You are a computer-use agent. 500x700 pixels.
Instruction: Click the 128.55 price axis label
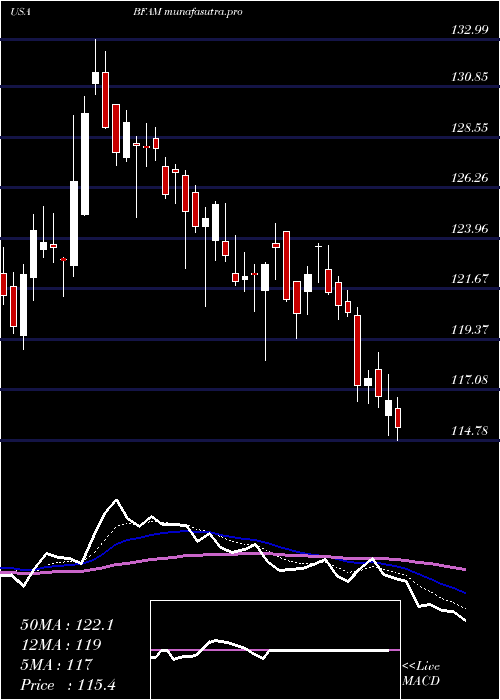[x=470, y=128]
